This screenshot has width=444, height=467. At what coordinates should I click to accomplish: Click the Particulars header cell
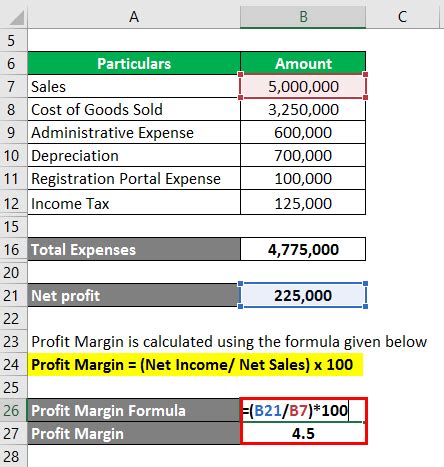134,63
